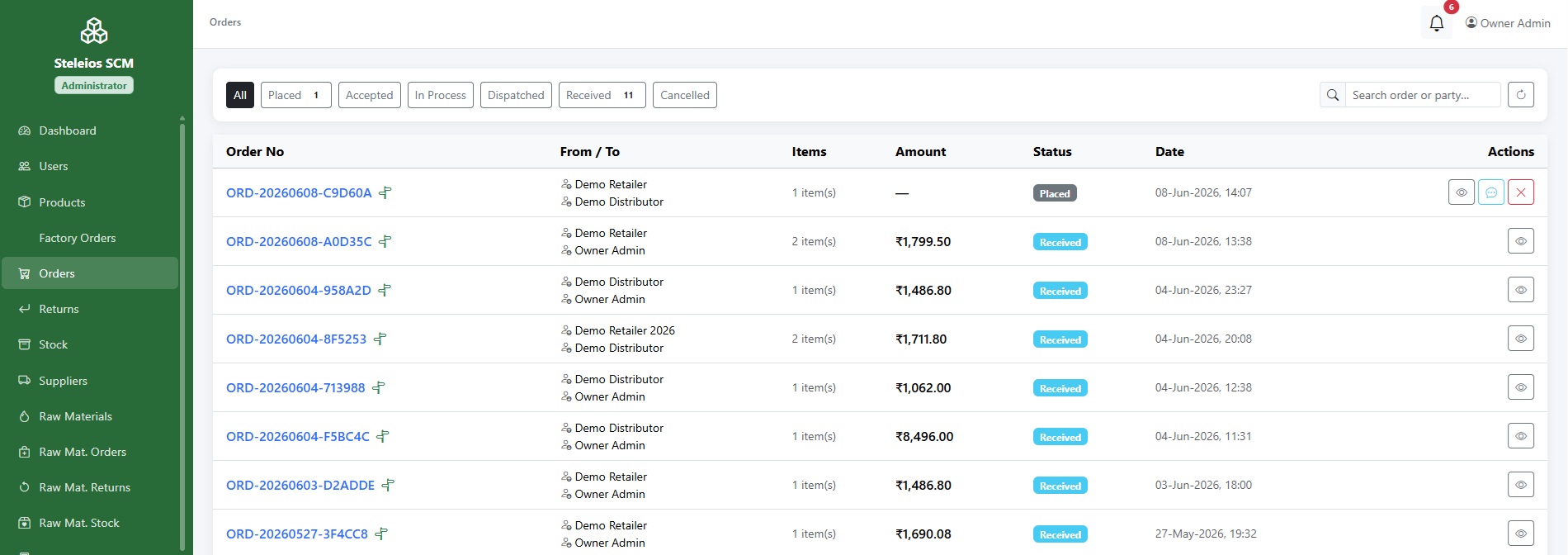Viewport: 1568px width, 555px height.
Task: Open Raw Mat. Orders in sidebar
Action: pos(90,452)
